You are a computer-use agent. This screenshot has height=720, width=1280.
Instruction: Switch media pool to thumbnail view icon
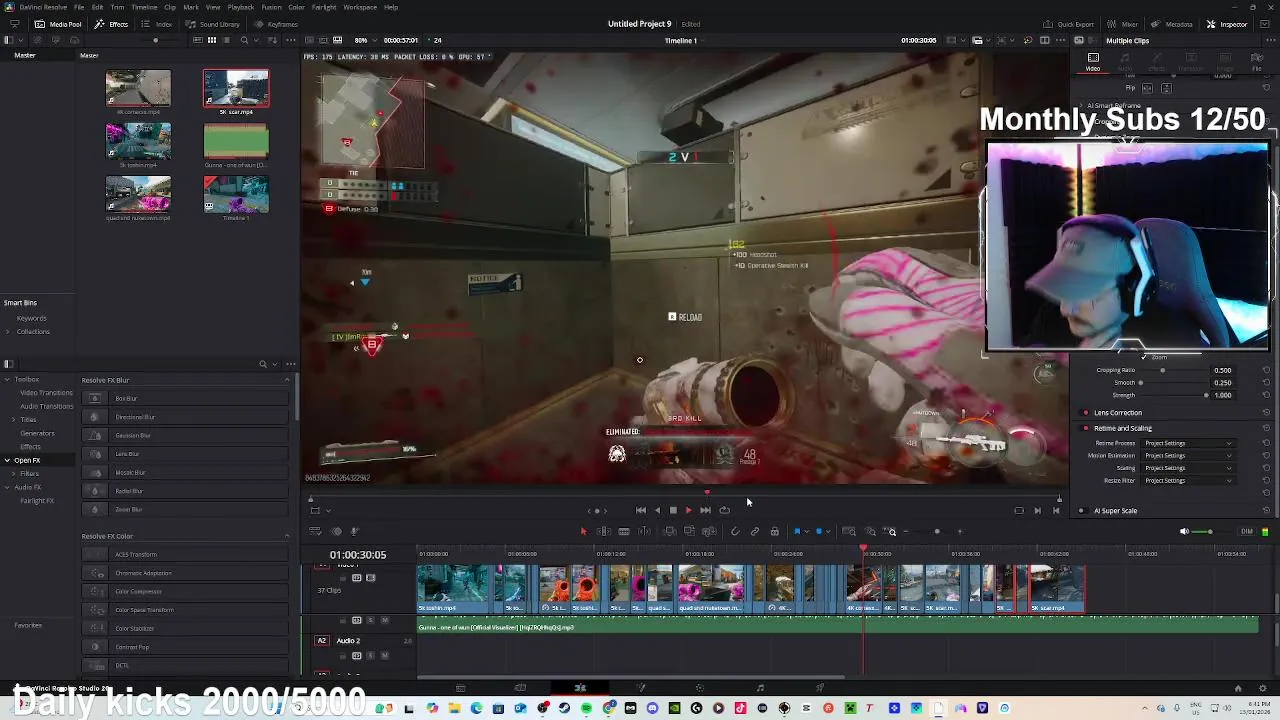(x=211, y=40)
